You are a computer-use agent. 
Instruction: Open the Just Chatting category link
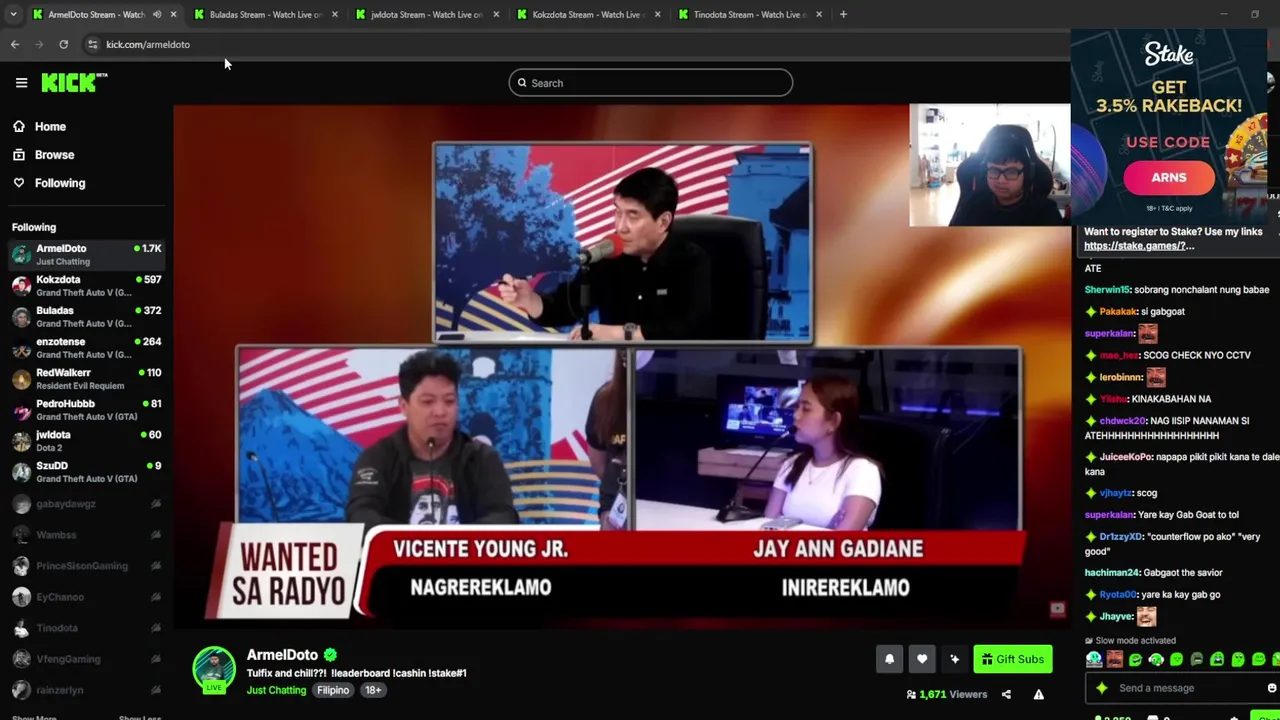coord(277,690)
